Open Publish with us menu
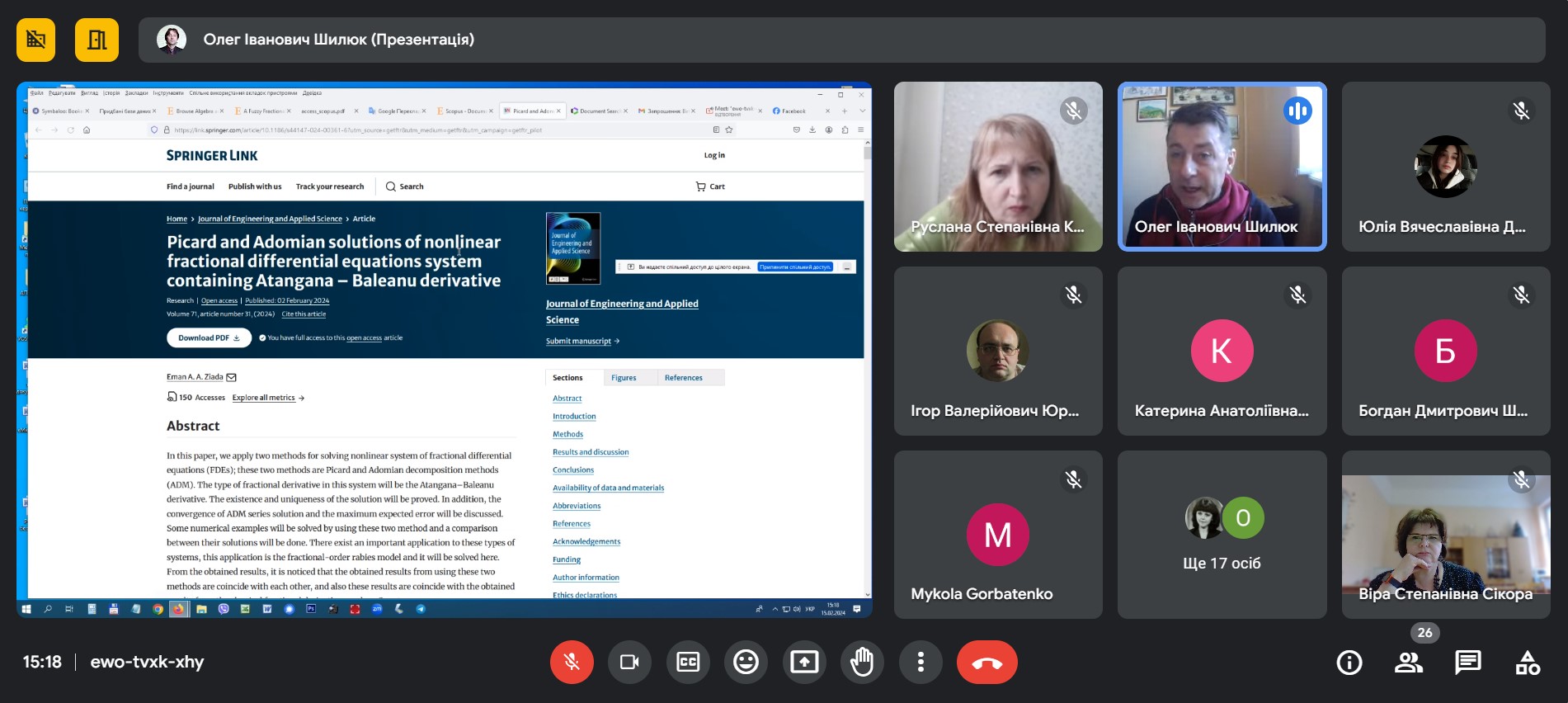 point(255,186)
